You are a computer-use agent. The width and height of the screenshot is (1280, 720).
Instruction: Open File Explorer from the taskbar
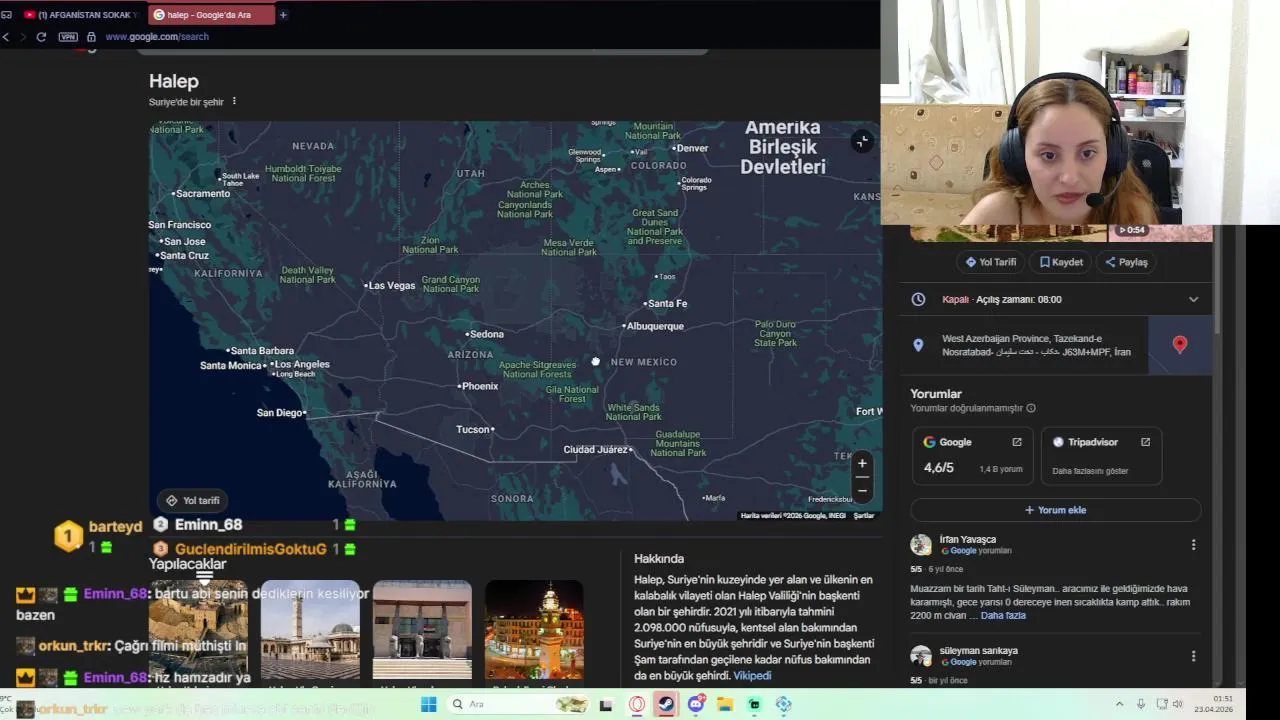click(725, 705)
